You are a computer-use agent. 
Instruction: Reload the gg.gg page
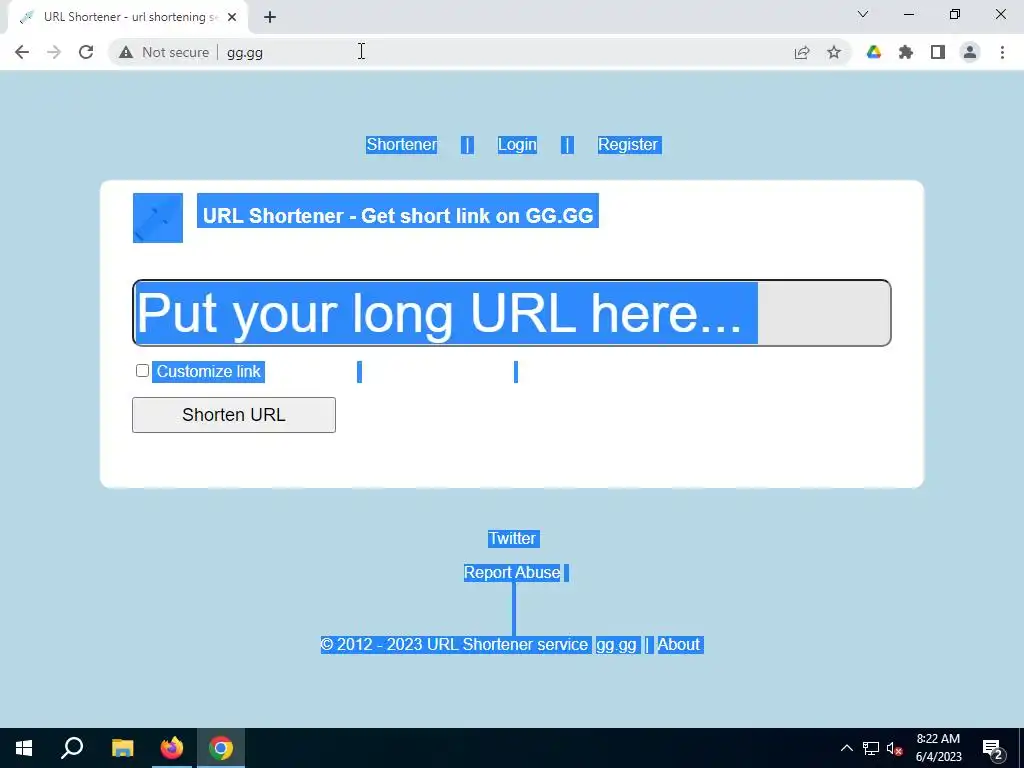pyautogui.click(x=86, y=52)
